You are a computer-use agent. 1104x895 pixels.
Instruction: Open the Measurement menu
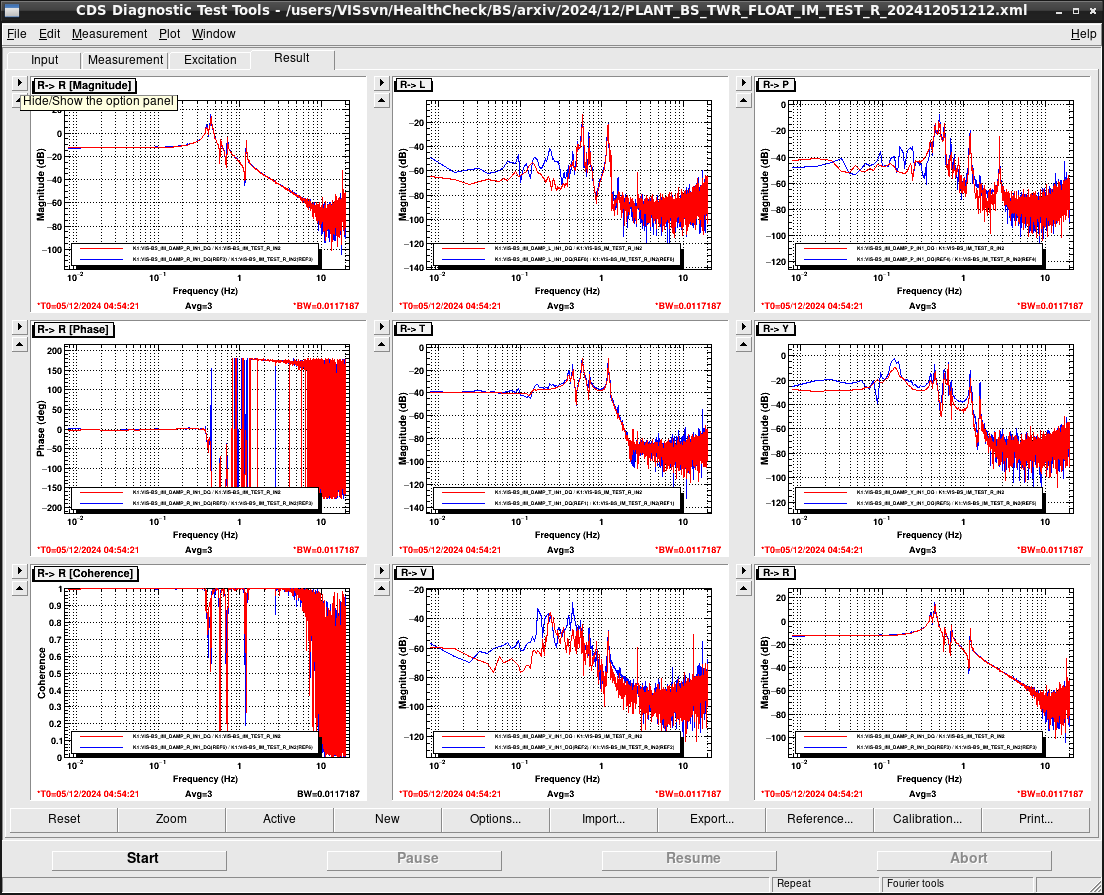click(109, 34)
